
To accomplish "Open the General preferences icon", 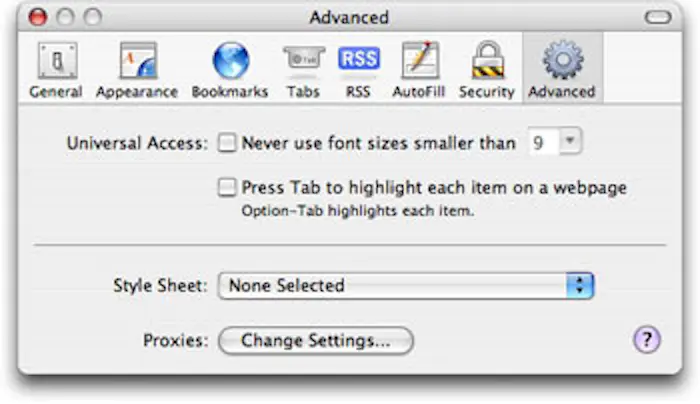I will coord(55,62).
